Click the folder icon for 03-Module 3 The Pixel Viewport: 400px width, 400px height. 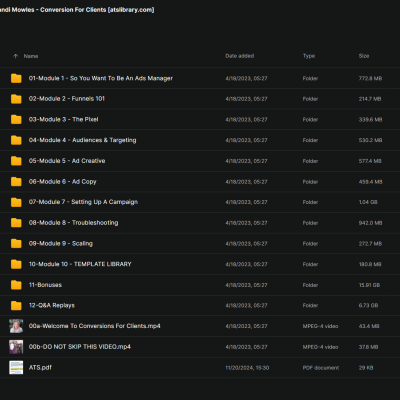pos(16,120)
